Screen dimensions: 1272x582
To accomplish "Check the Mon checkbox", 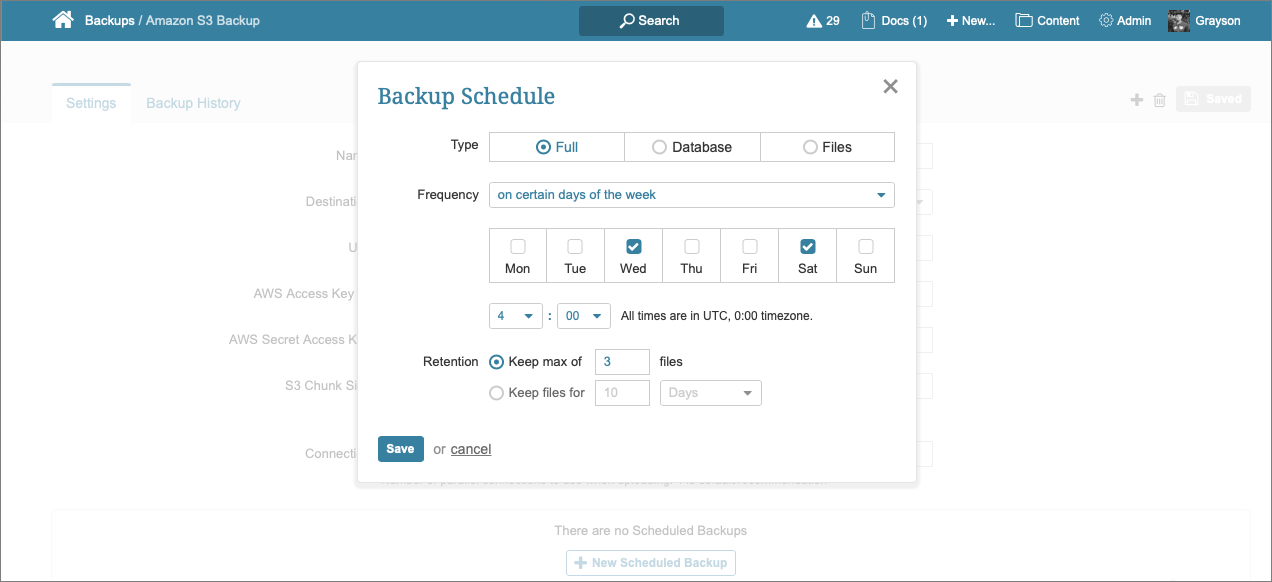I will (x=518, y=246).
